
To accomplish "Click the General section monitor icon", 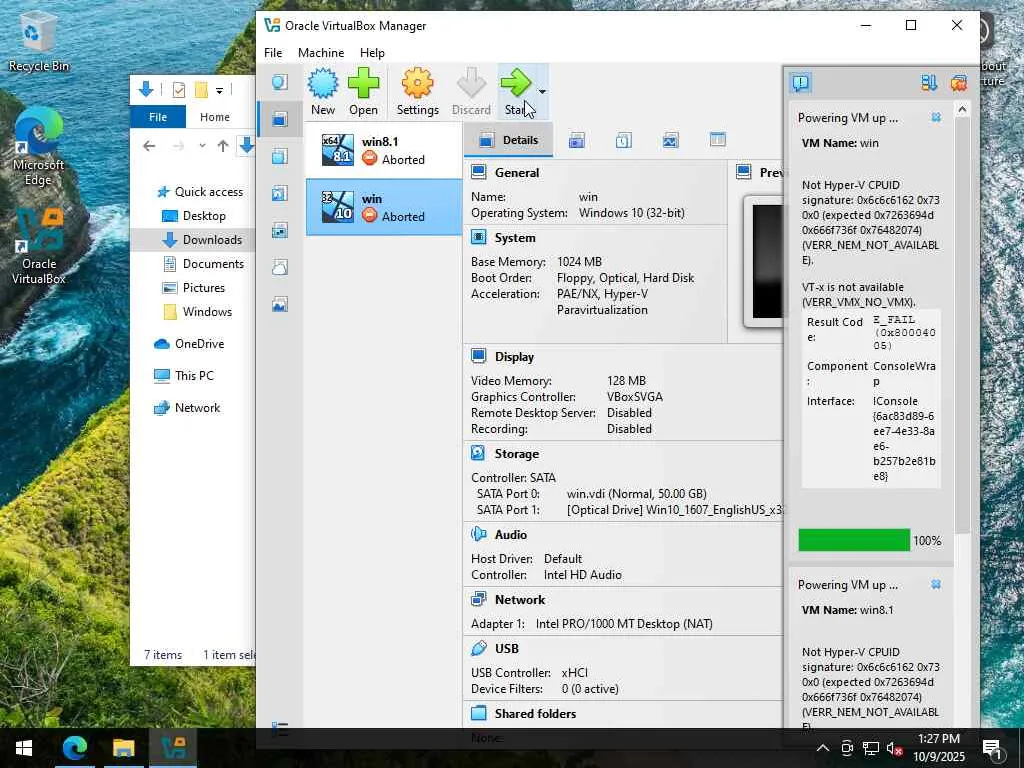I will 479,172.
